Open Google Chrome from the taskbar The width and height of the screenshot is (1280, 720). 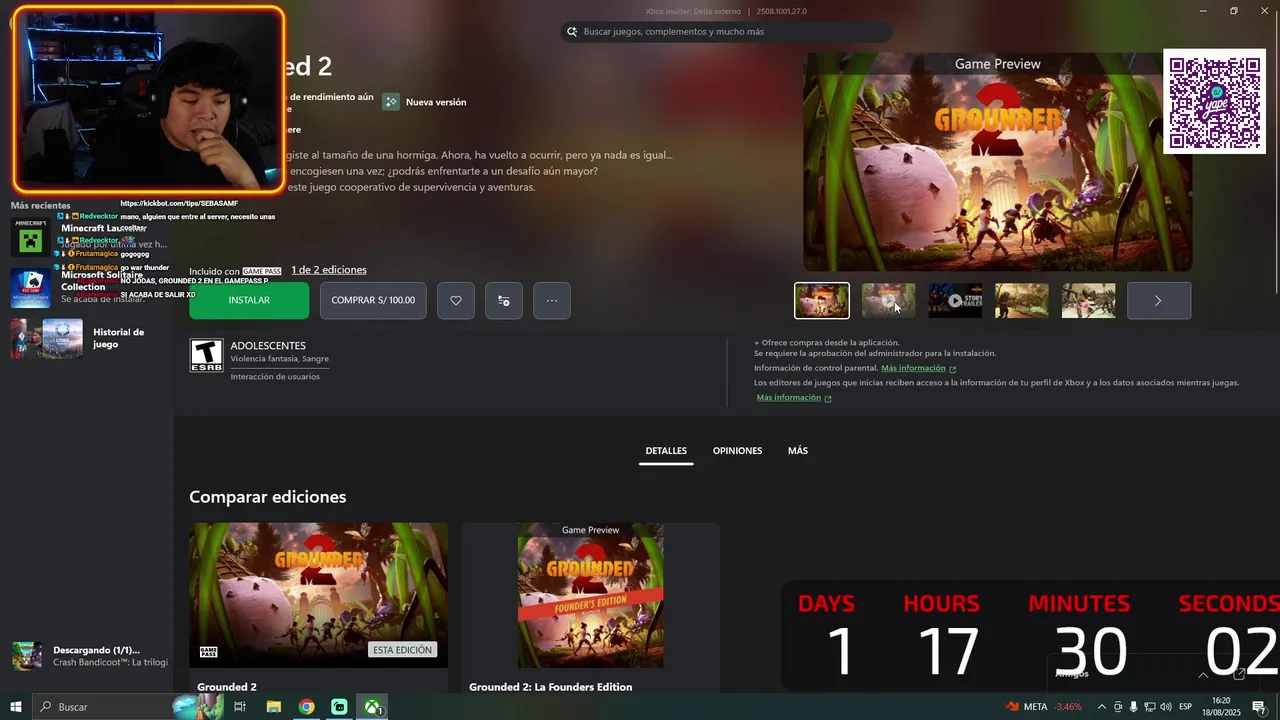(x=306, y=707)
